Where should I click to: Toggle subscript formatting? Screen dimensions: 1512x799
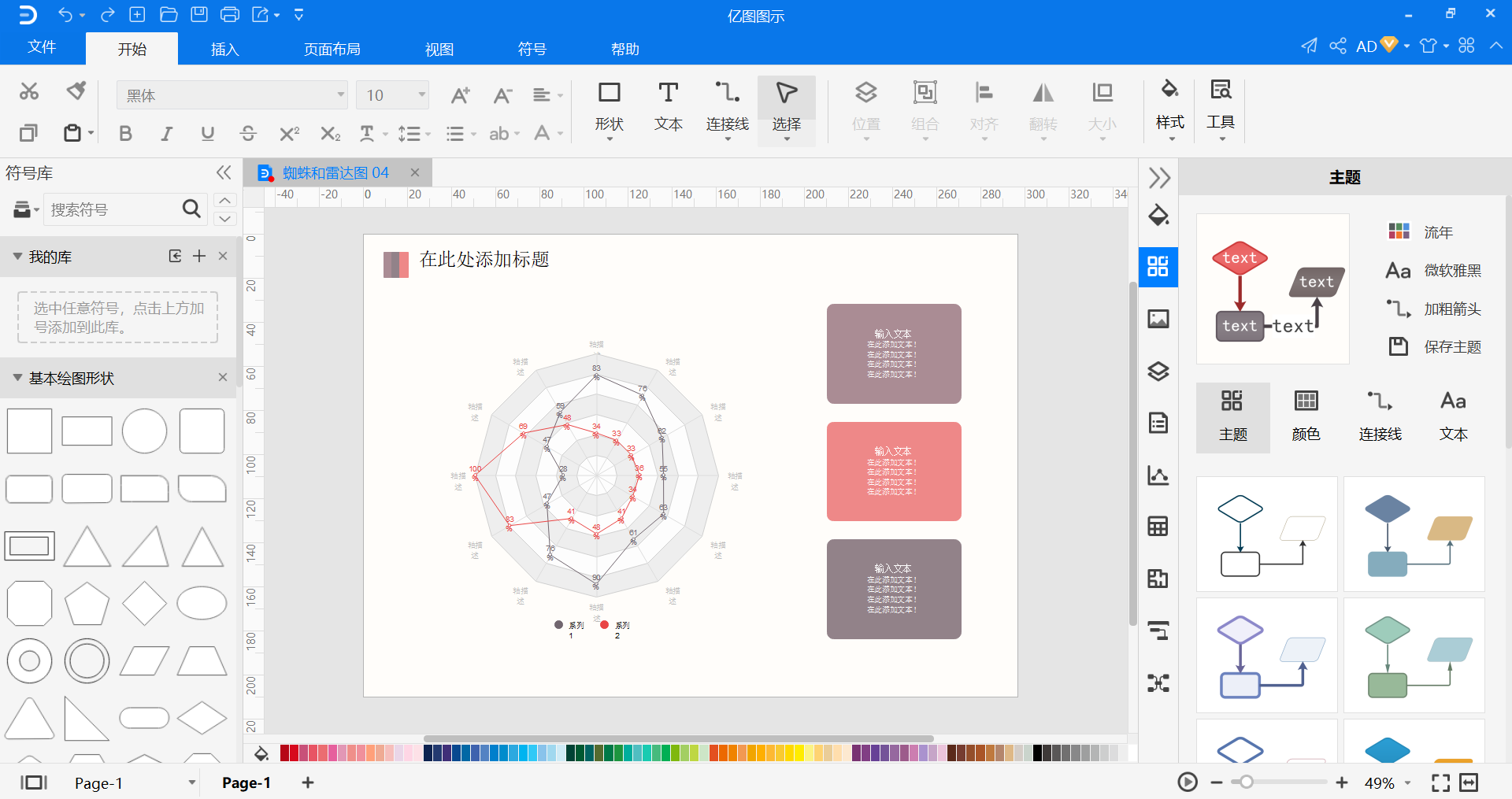[x=331, y=134]
